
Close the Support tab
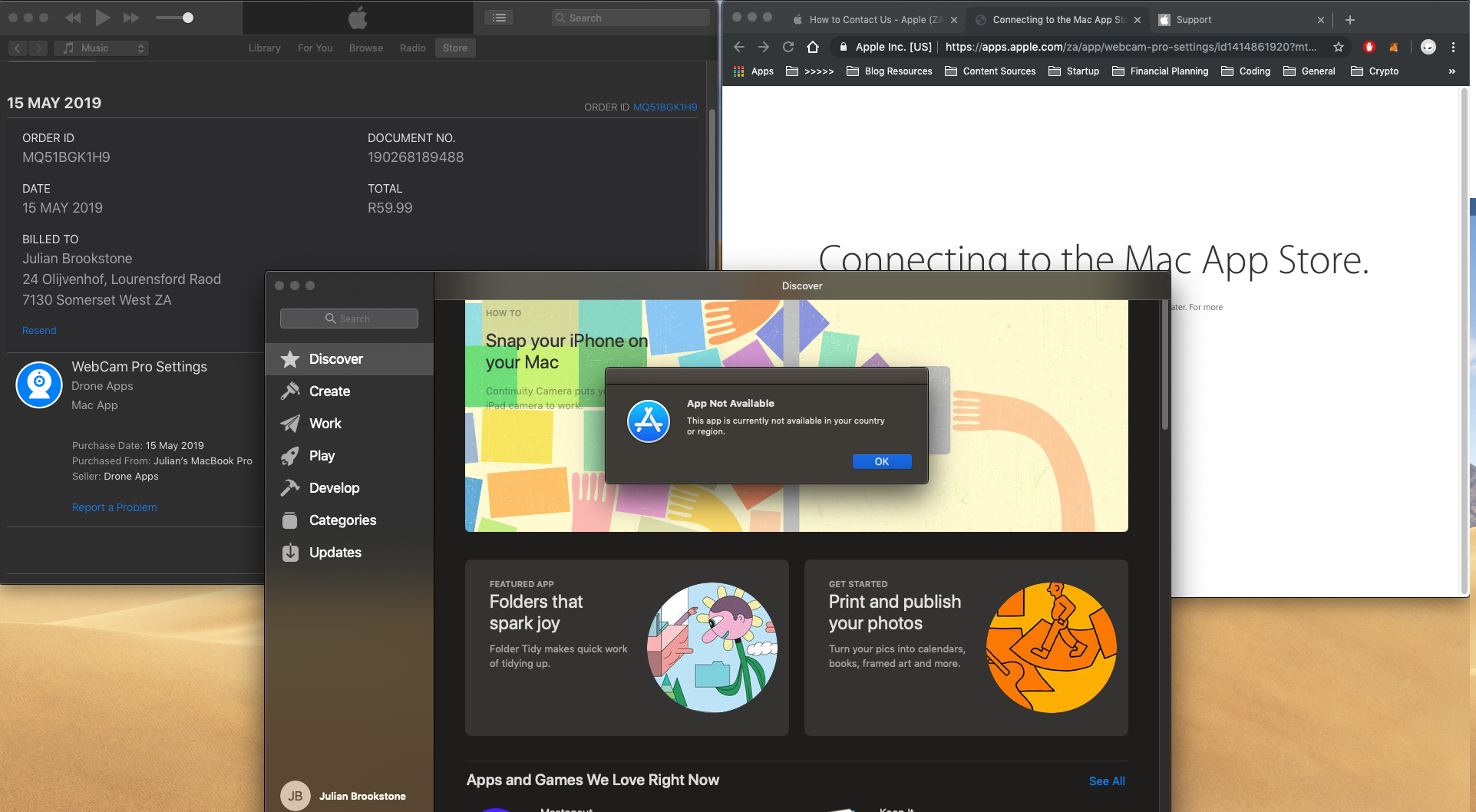1320,20
